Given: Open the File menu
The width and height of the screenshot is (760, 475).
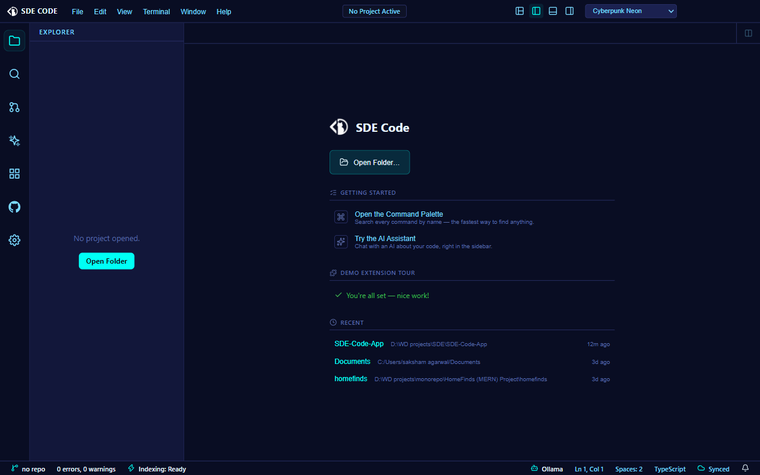Looking at the screenshot, I should (x=78, y=12).
